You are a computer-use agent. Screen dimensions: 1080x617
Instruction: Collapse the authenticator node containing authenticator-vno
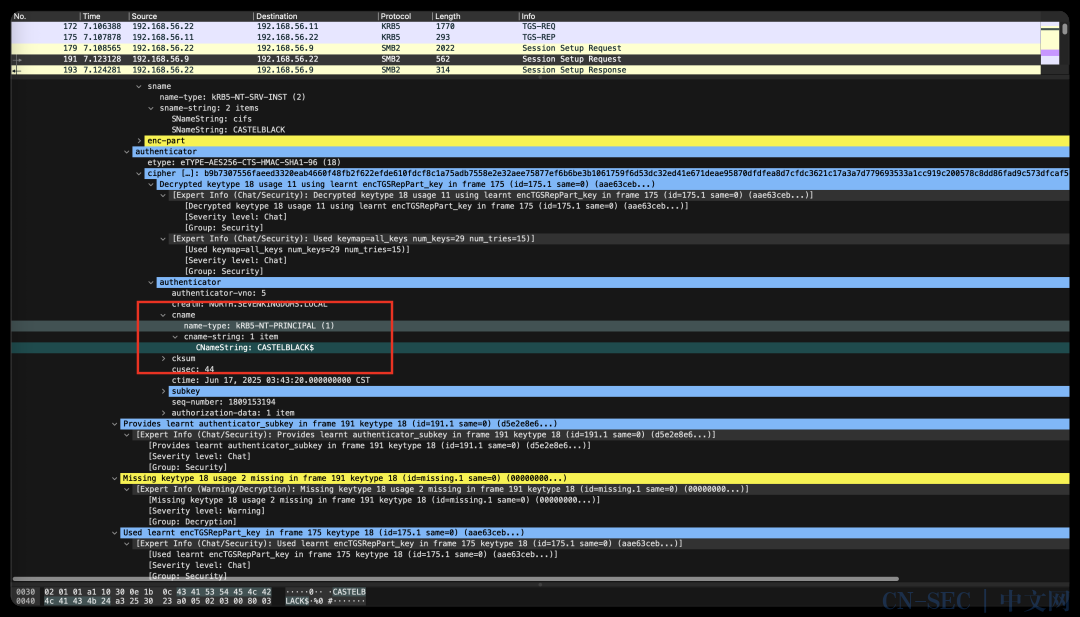[x=152, y=282]
